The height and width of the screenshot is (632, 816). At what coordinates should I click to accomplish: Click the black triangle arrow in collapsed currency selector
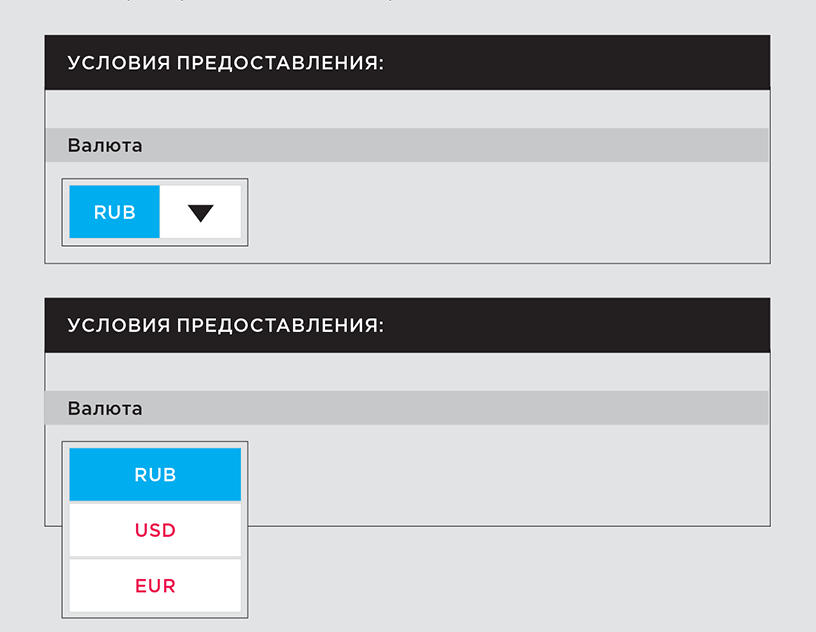coord(201,213)
